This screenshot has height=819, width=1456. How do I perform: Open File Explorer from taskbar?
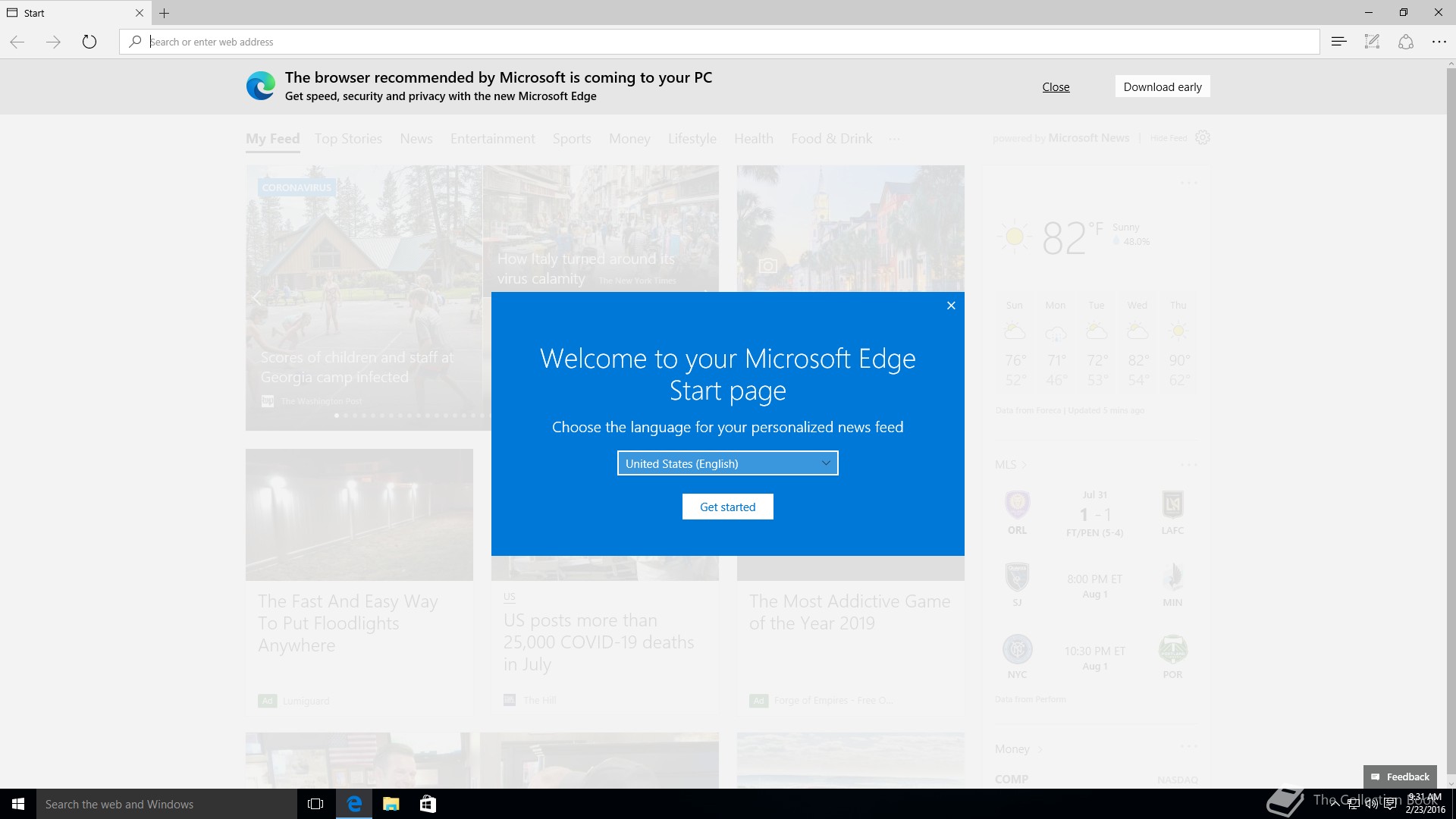click(x=391, y=804)
